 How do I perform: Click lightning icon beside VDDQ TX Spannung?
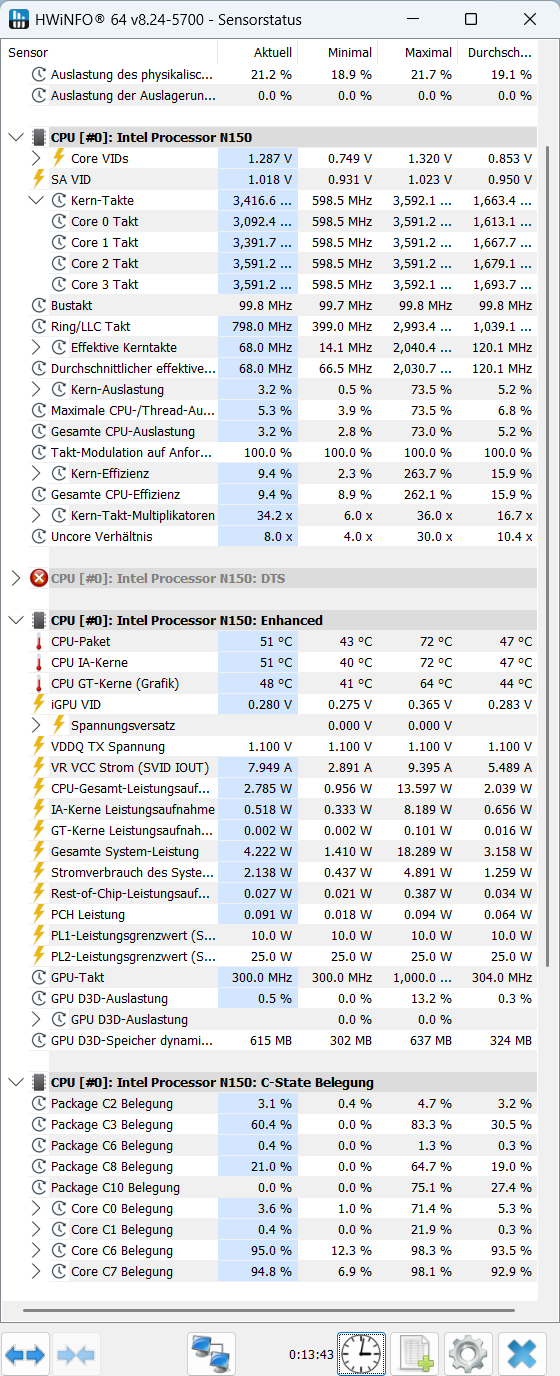coord(39,746)
